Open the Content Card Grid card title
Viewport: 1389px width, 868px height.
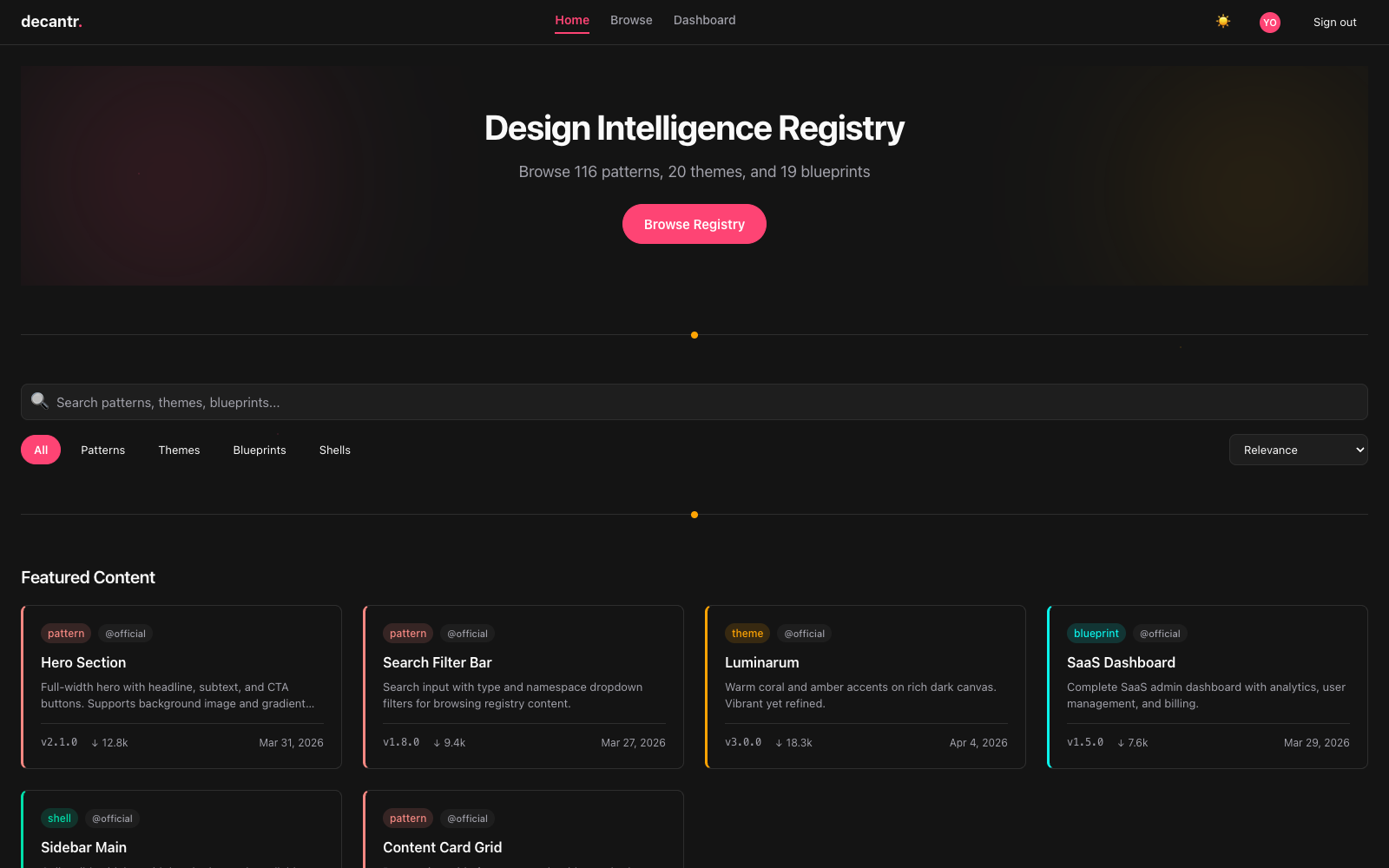coord(443,847)
